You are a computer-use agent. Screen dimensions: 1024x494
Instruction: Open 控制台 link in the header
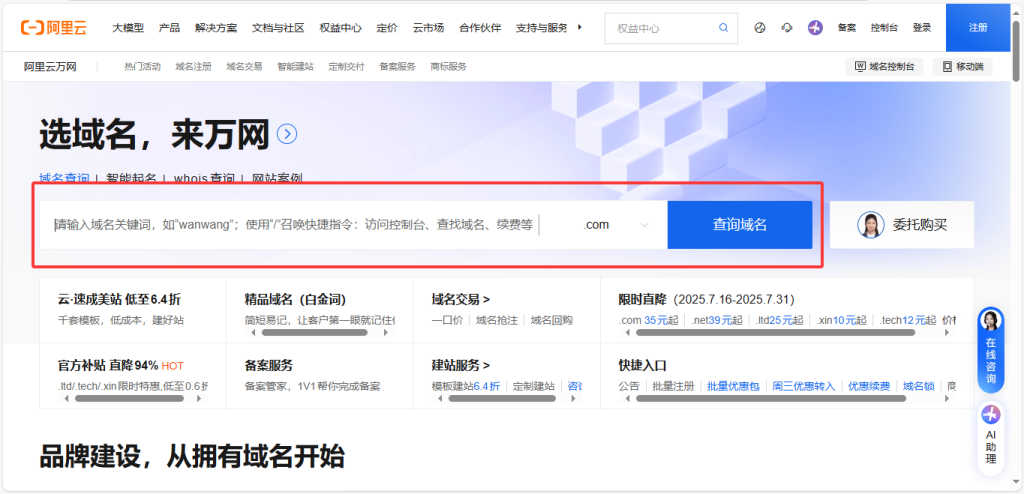click(x=884, y=27)
